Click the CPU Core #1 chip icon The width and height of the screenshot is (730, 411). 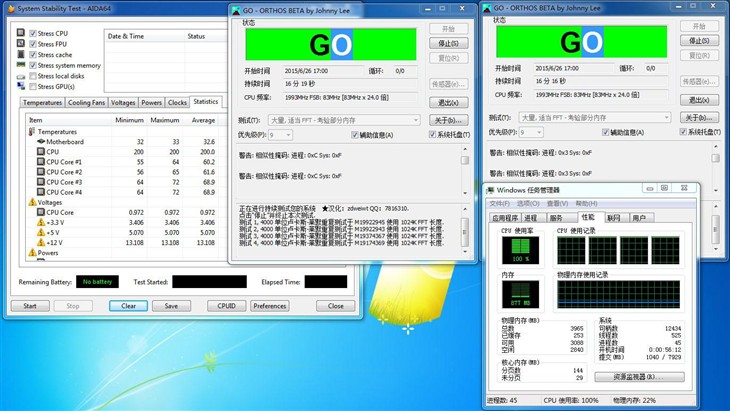pyautogui.click(x=41, y=162)
